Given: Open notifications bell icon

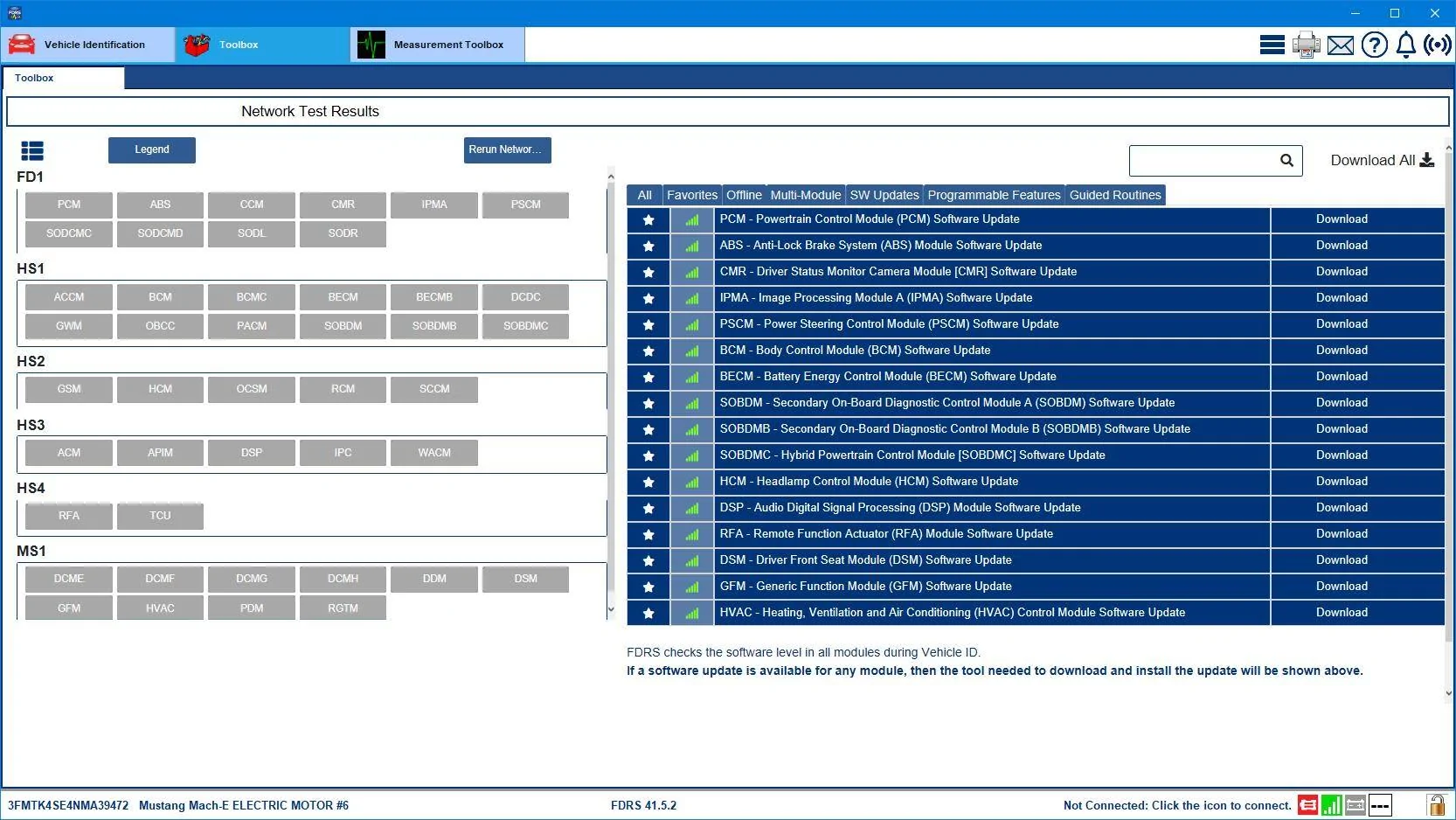Looking at the screenshot, I should [x=1406, y=45].
